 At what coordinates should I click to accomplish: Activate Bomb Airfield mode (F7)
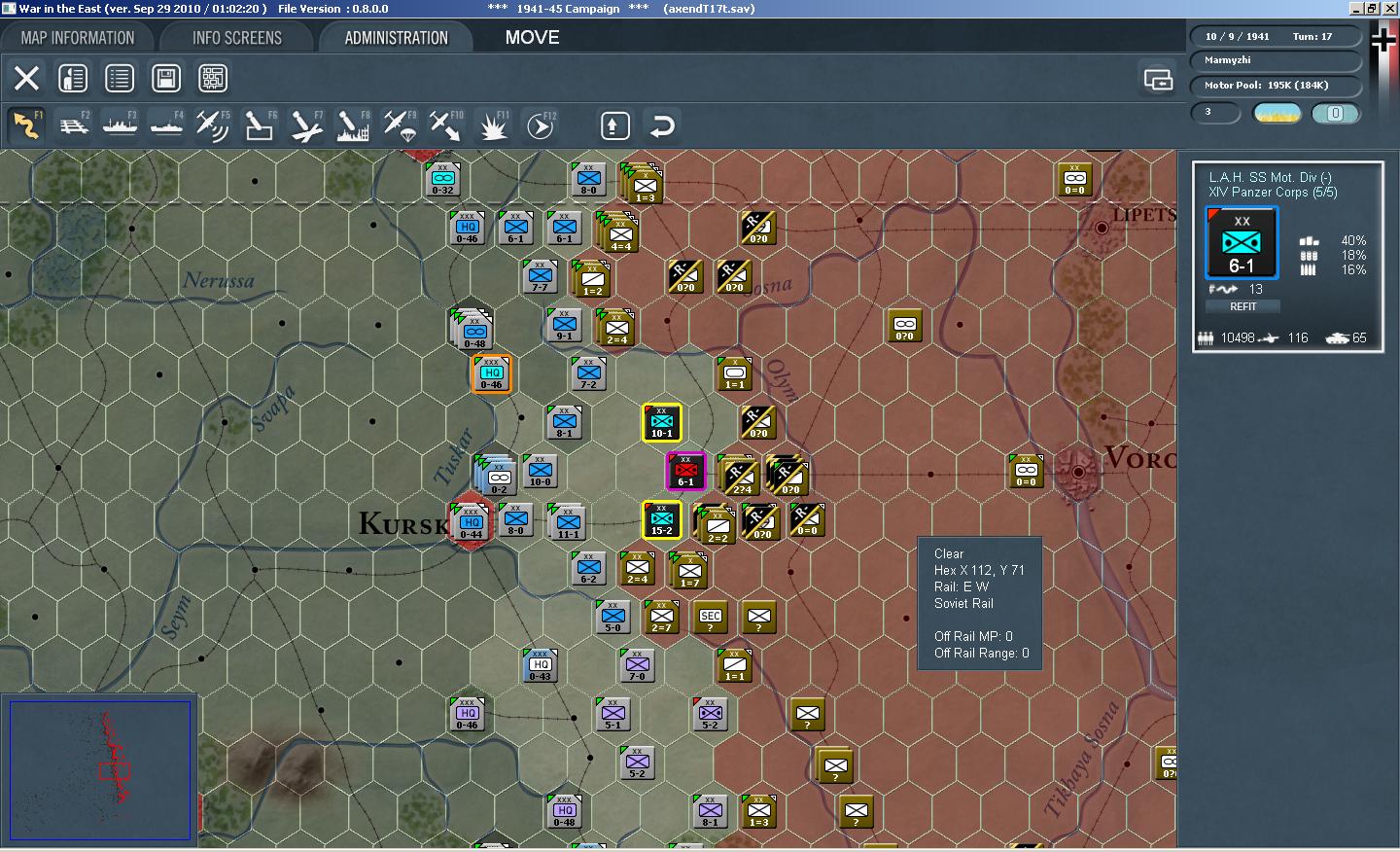(306, 125)
